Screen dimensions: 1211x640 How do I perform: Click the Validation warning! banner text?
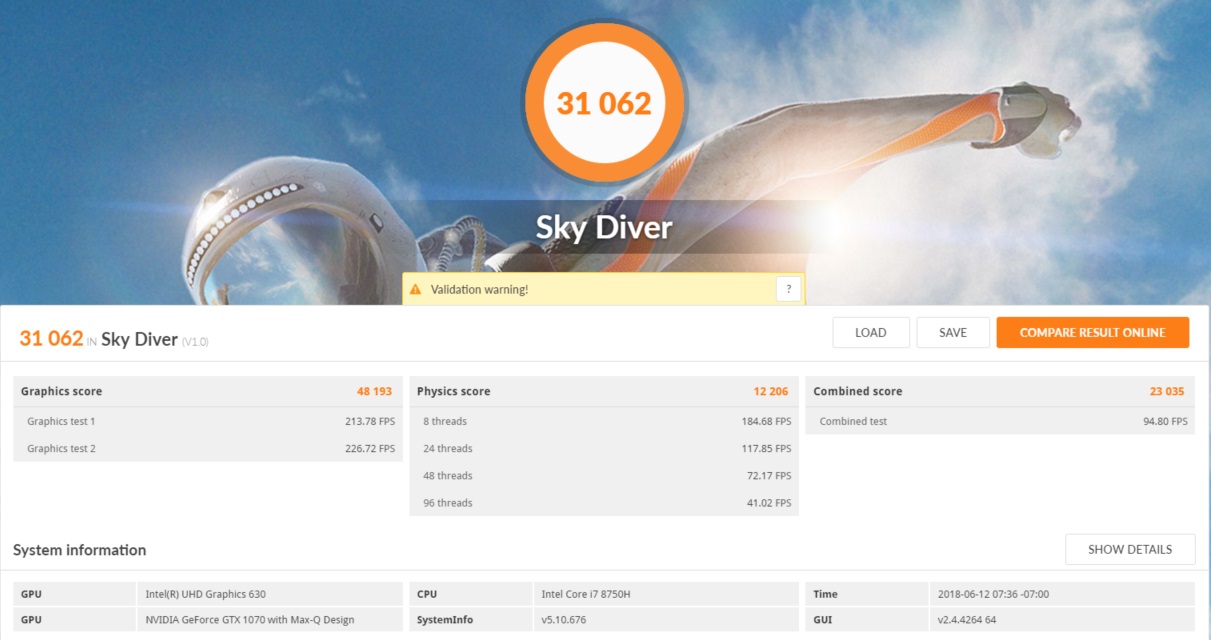(479, 290)
